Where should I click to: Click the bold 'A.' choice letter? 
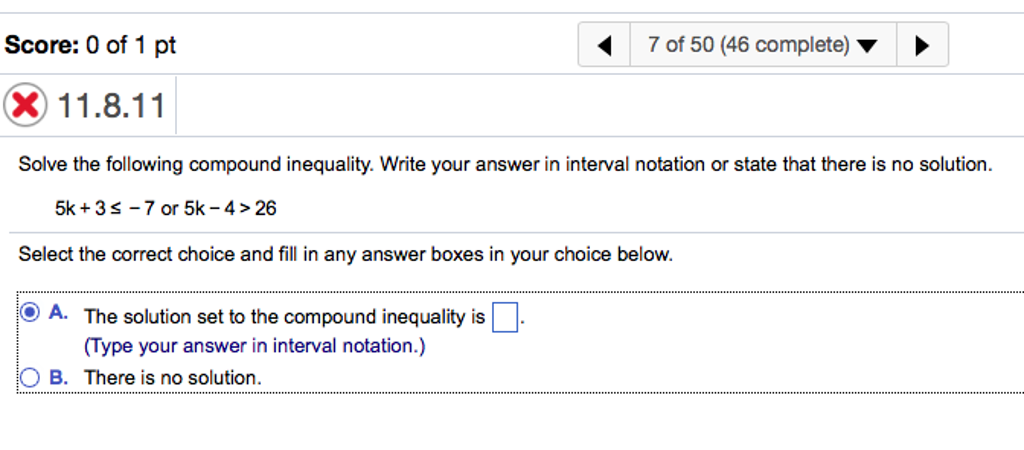point(59,313)
